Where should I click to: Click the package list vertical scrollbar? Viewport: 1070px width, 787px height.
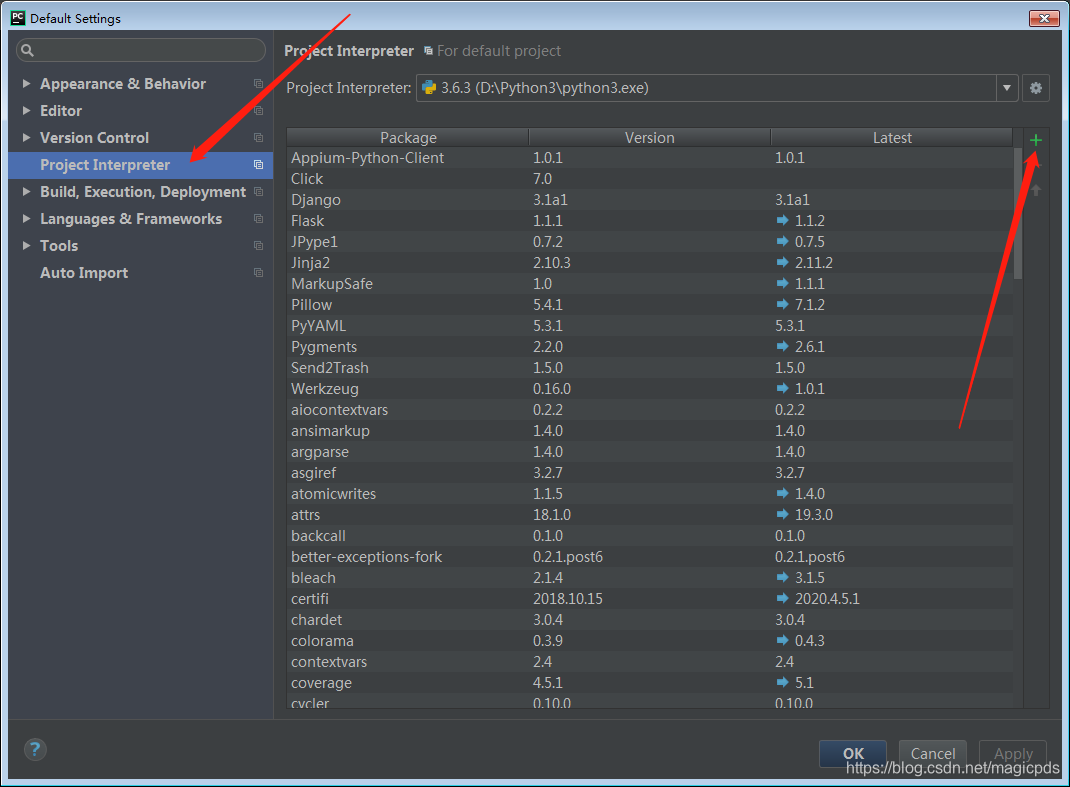(x=1018, y=214)
